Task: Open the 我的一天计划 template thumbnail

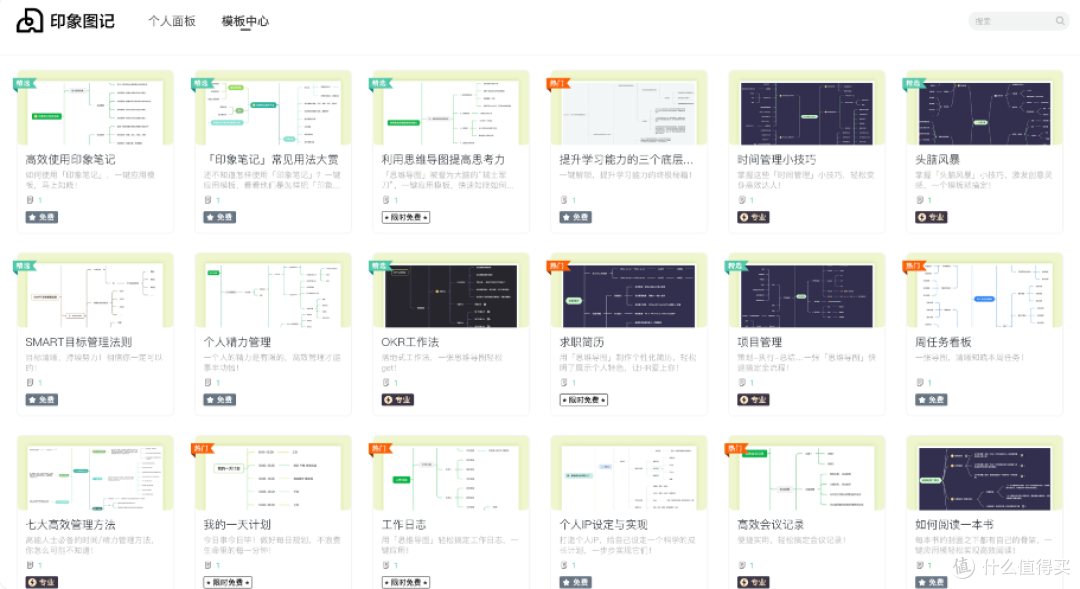Action: pyautogui.click(x=273, y=478)
